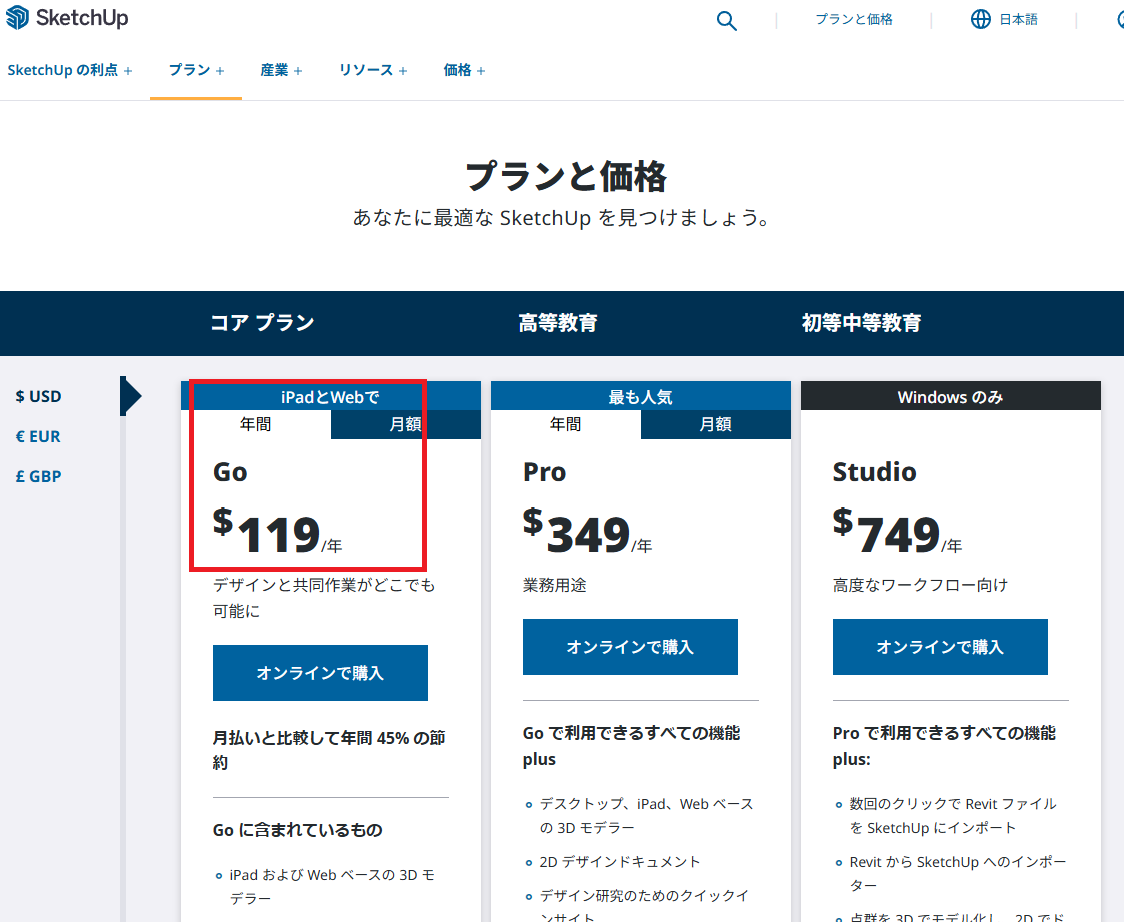Select 月額 billing on Go plan
Screen dimensions: 1124x922
tap(406, 424)
